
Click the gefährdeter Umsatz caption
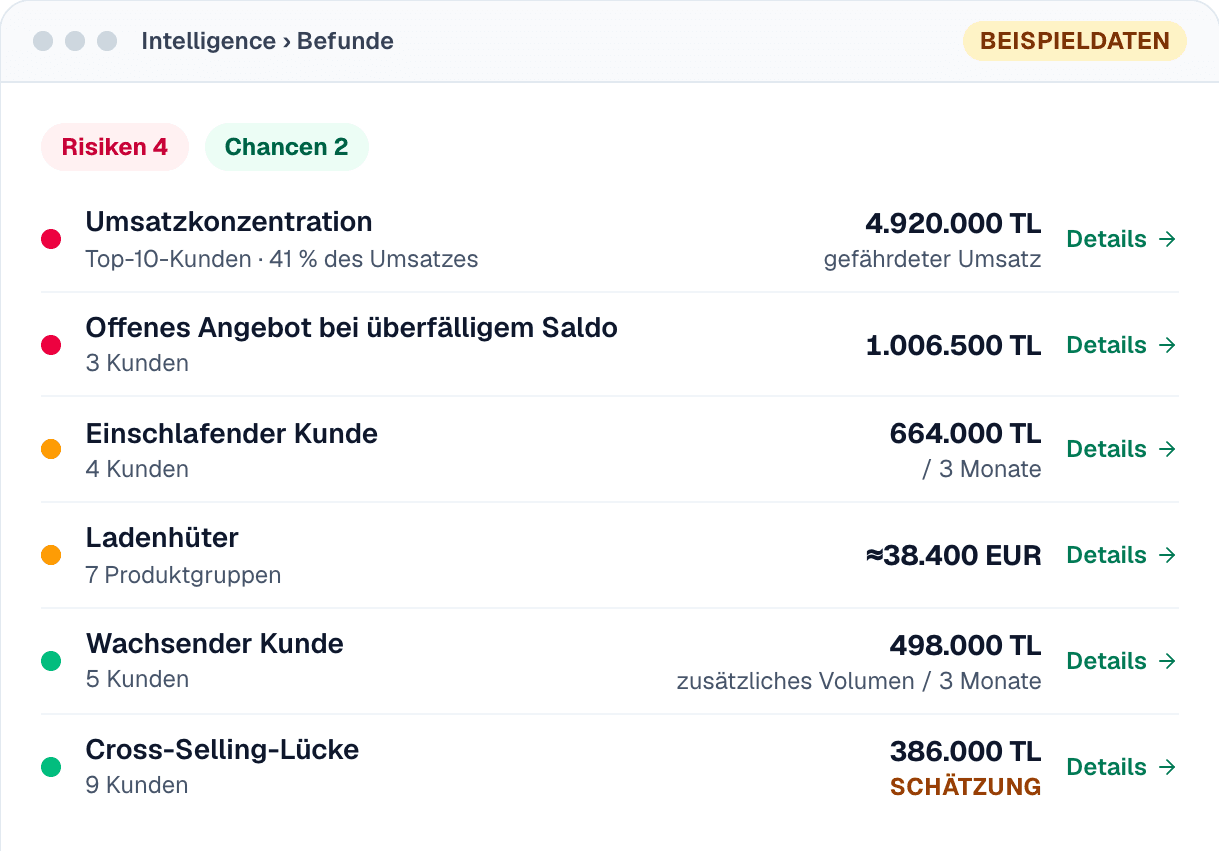933,260
